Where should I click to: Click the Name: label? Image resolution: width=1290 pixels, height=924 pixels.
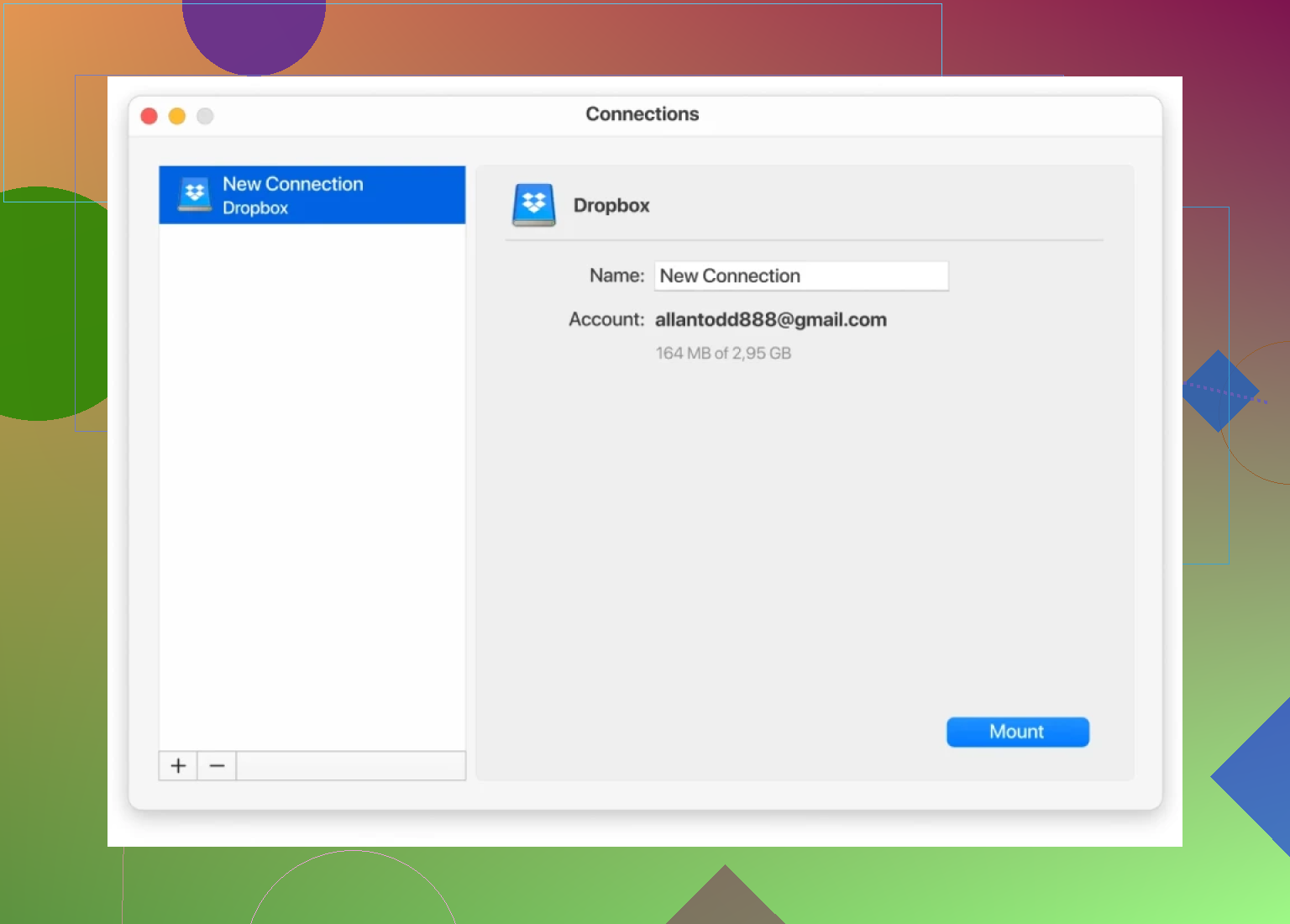pos(616,276)
